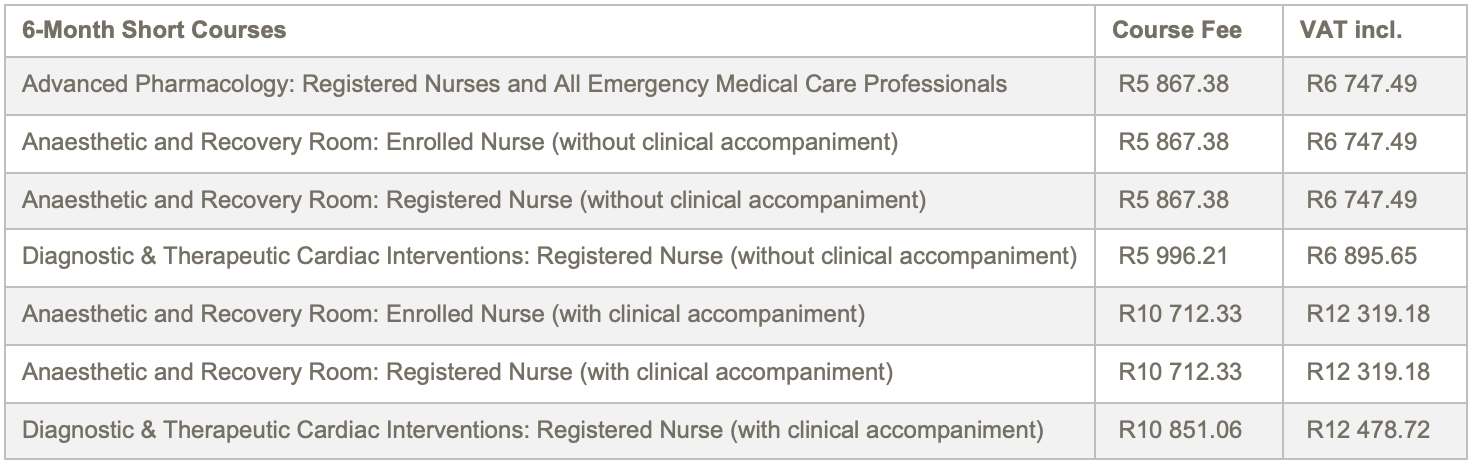1472x466 pixels.
Task: Select Anaesthetic Enrolled Nurse with clinical accompaniment
Action: coord(443,315)
